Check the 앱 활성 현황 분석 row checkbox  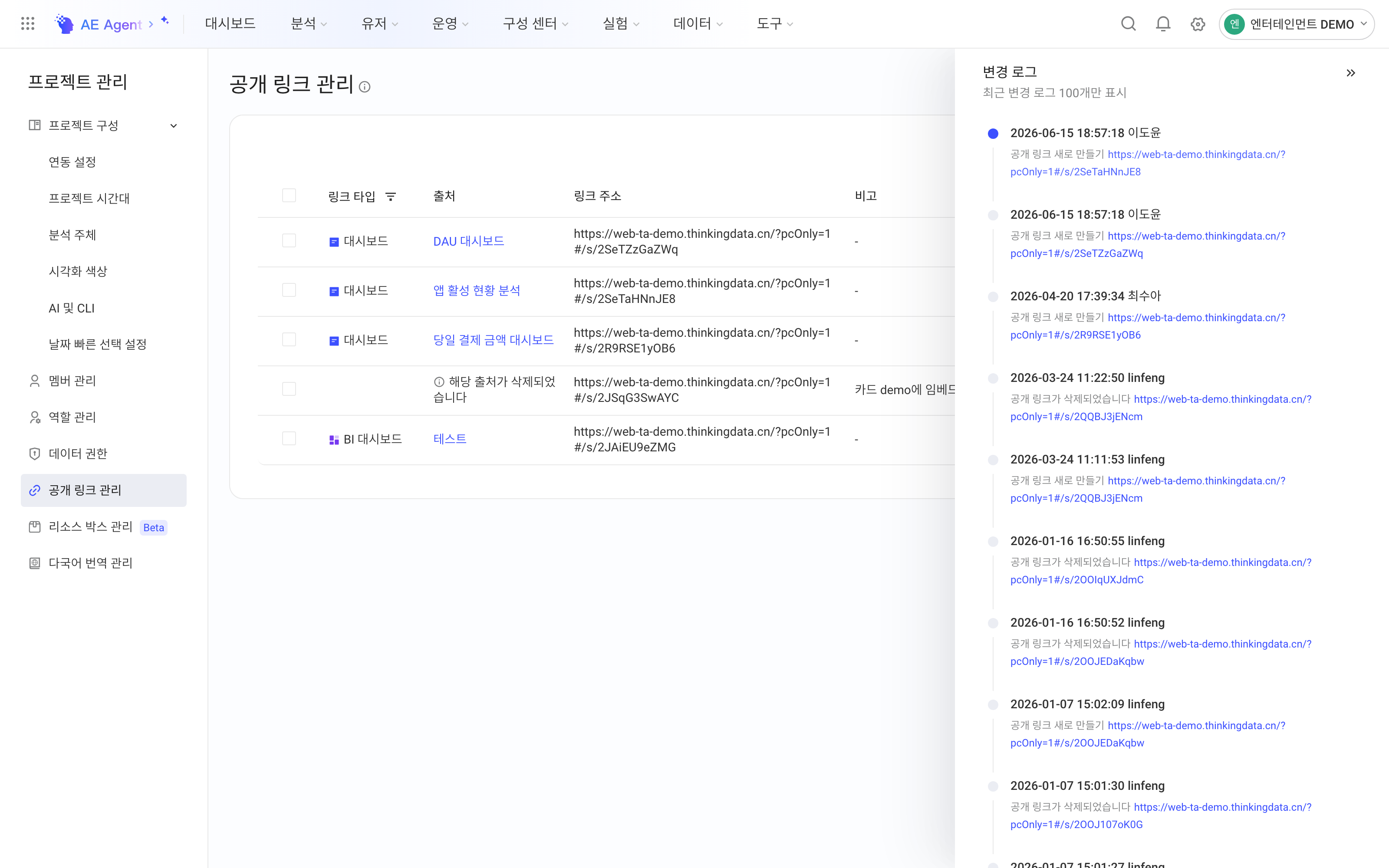[289, 290]
